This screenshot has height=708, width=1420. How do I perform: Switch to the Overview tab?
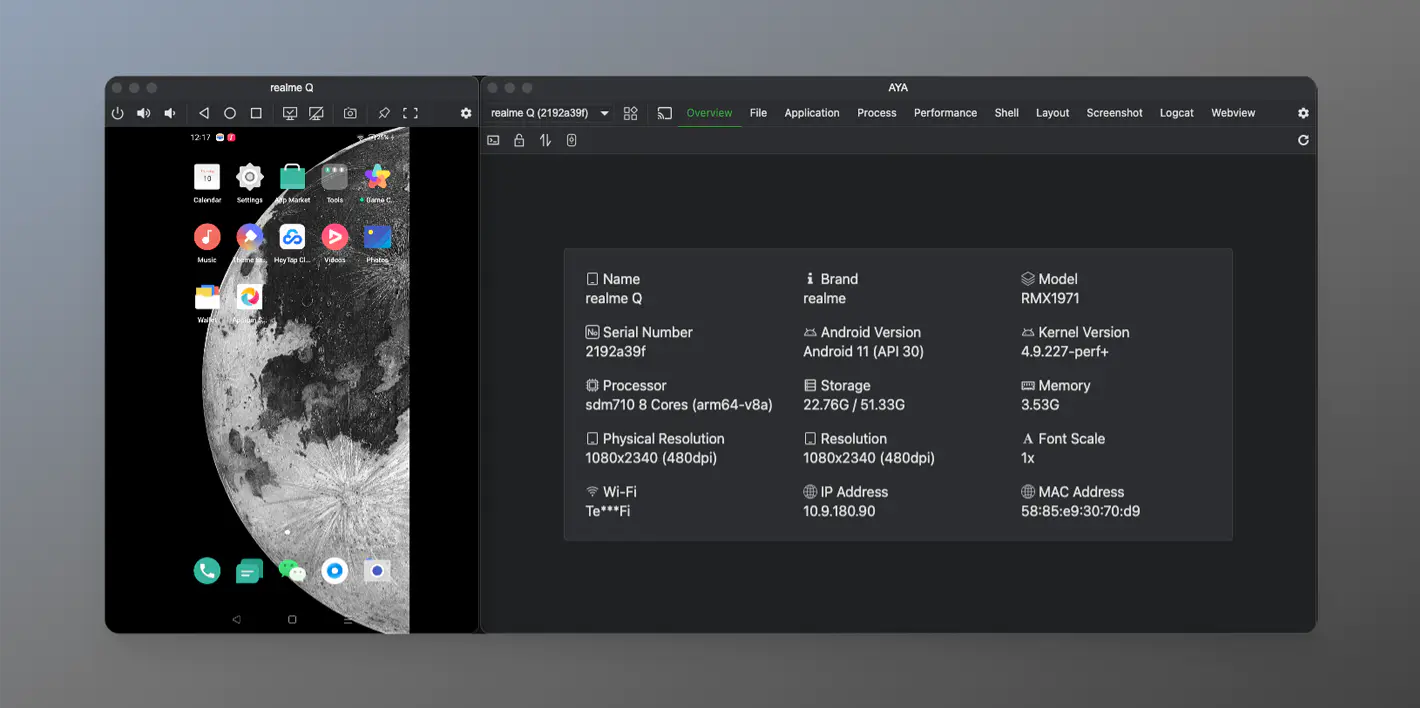point(709,113)
